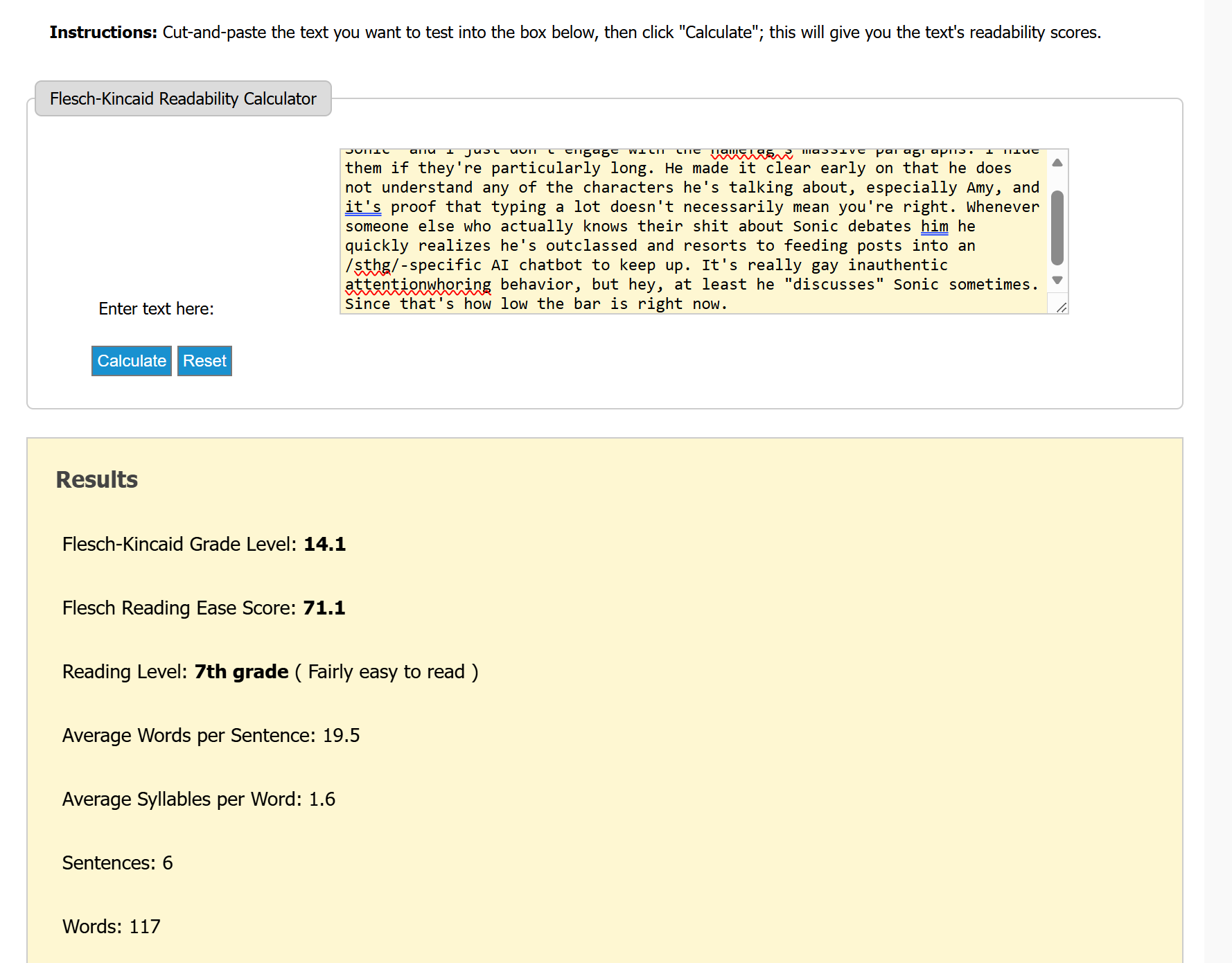Screen dimensions: 1232x963
Task: Click the Sentences: 6 line
Action: (x=118, y=863)
